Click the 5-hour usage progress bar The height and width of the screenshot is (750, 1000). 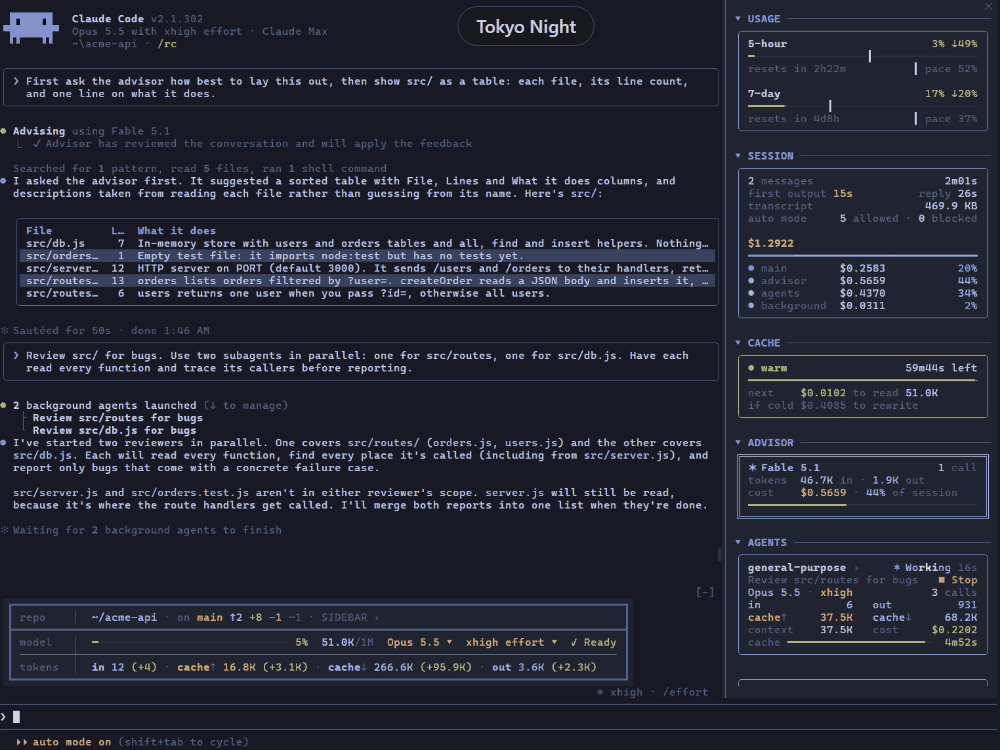(862, 56)
